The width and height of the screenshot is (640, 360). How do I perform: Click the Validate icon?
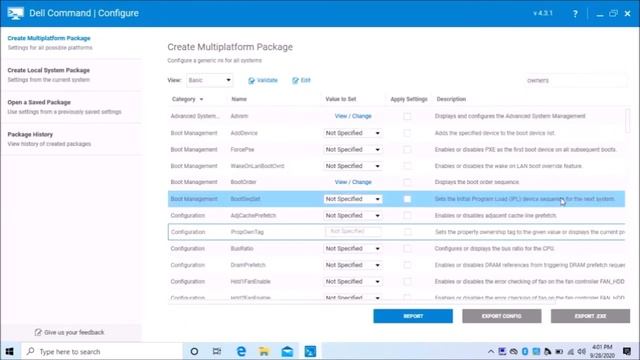click(251, 81)
